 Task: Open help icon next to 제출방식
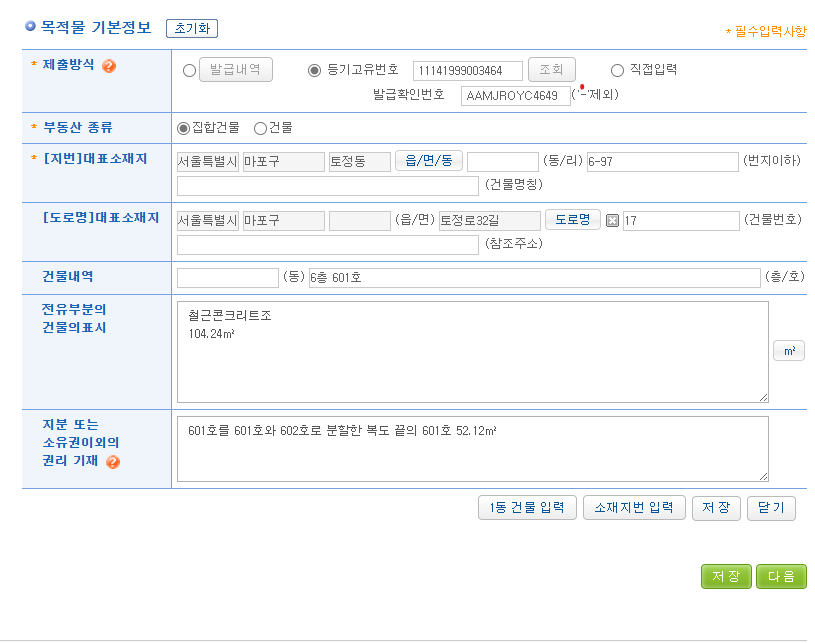109,66
